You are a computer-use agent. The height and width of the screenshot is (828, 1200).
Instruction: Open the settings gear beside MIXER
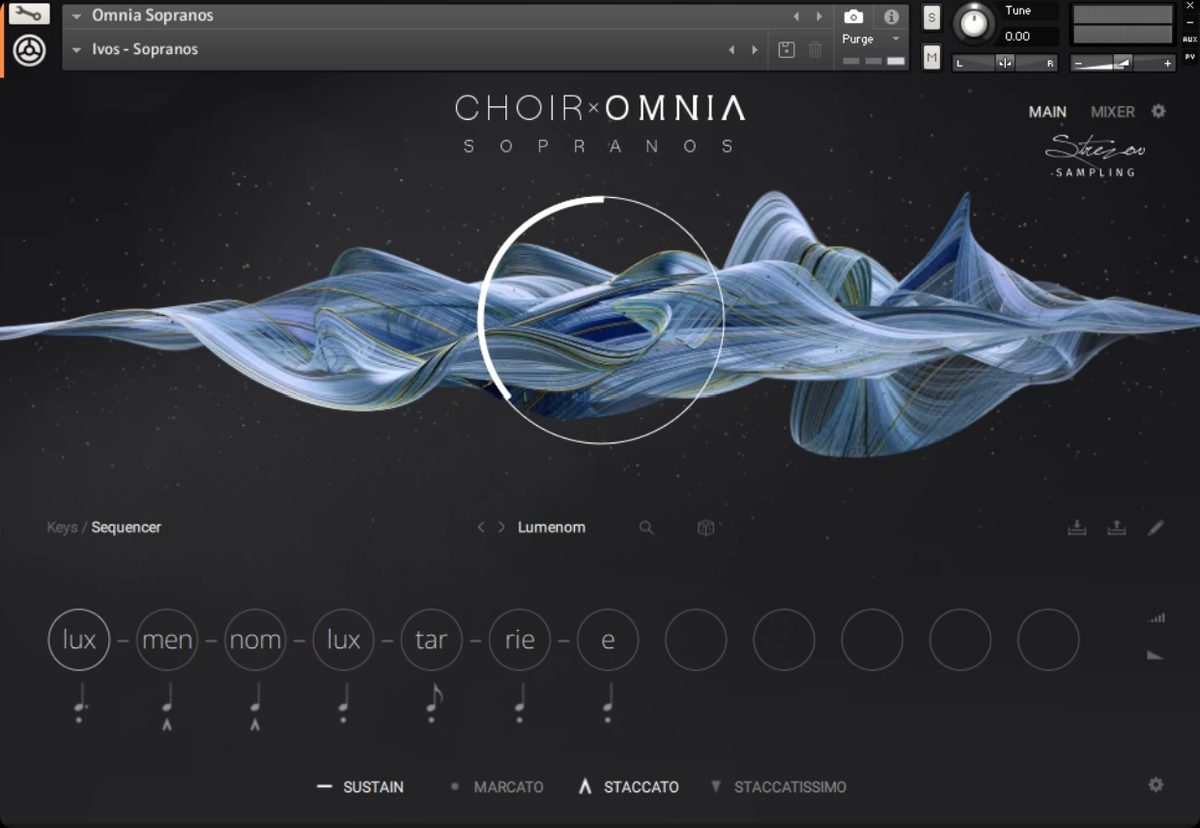(x=1158, y=111)
